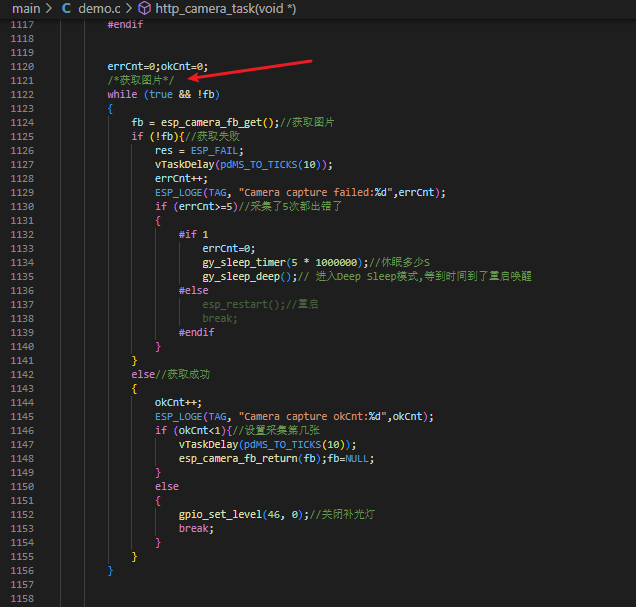Click "Camera capture failed:%d" string
Viewport: 636px width, 607px height.
click(x=315, y=193)
